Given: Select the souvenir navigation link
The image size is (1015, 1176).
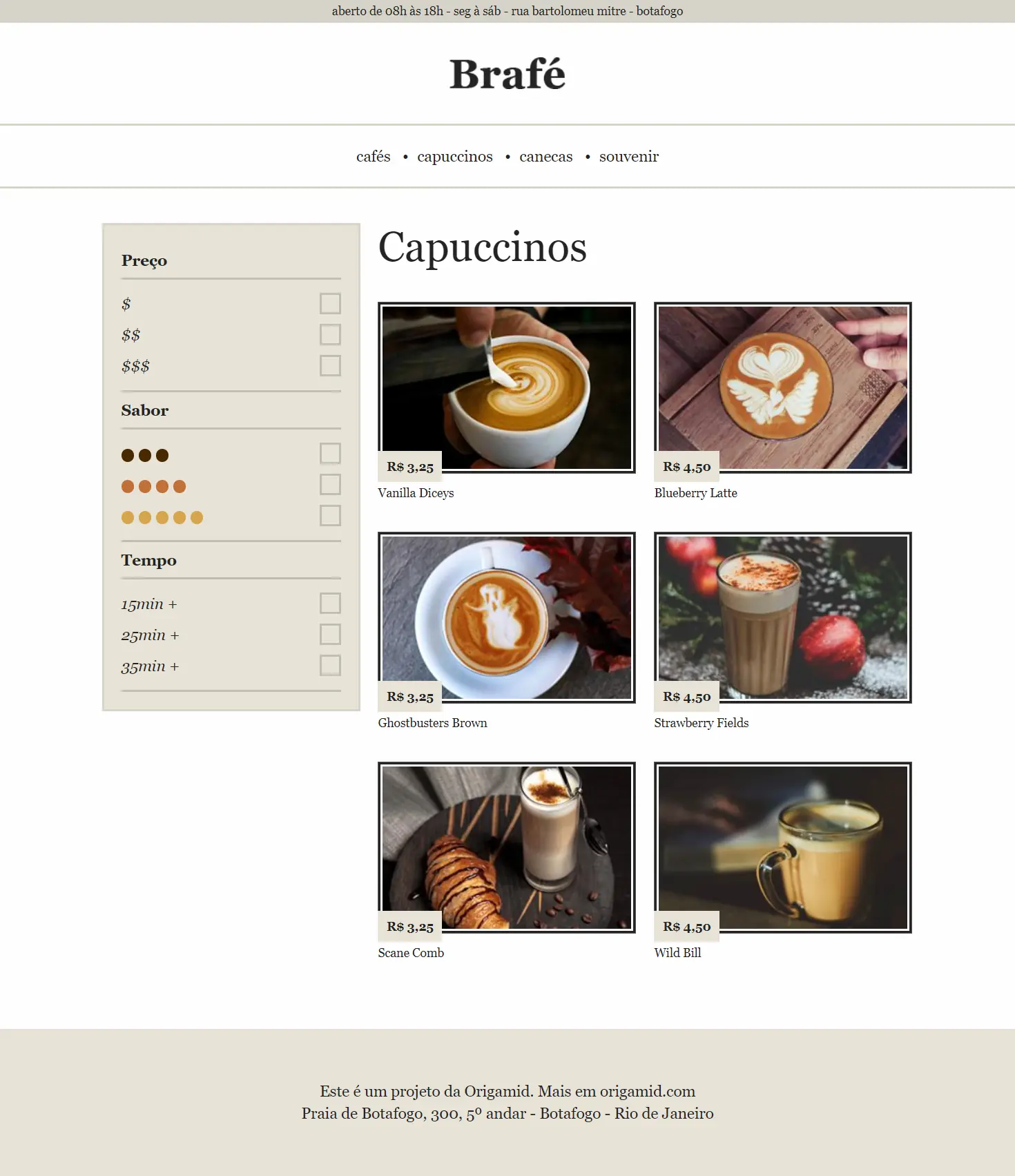Looking at the screenshot, I should (629, 157).
